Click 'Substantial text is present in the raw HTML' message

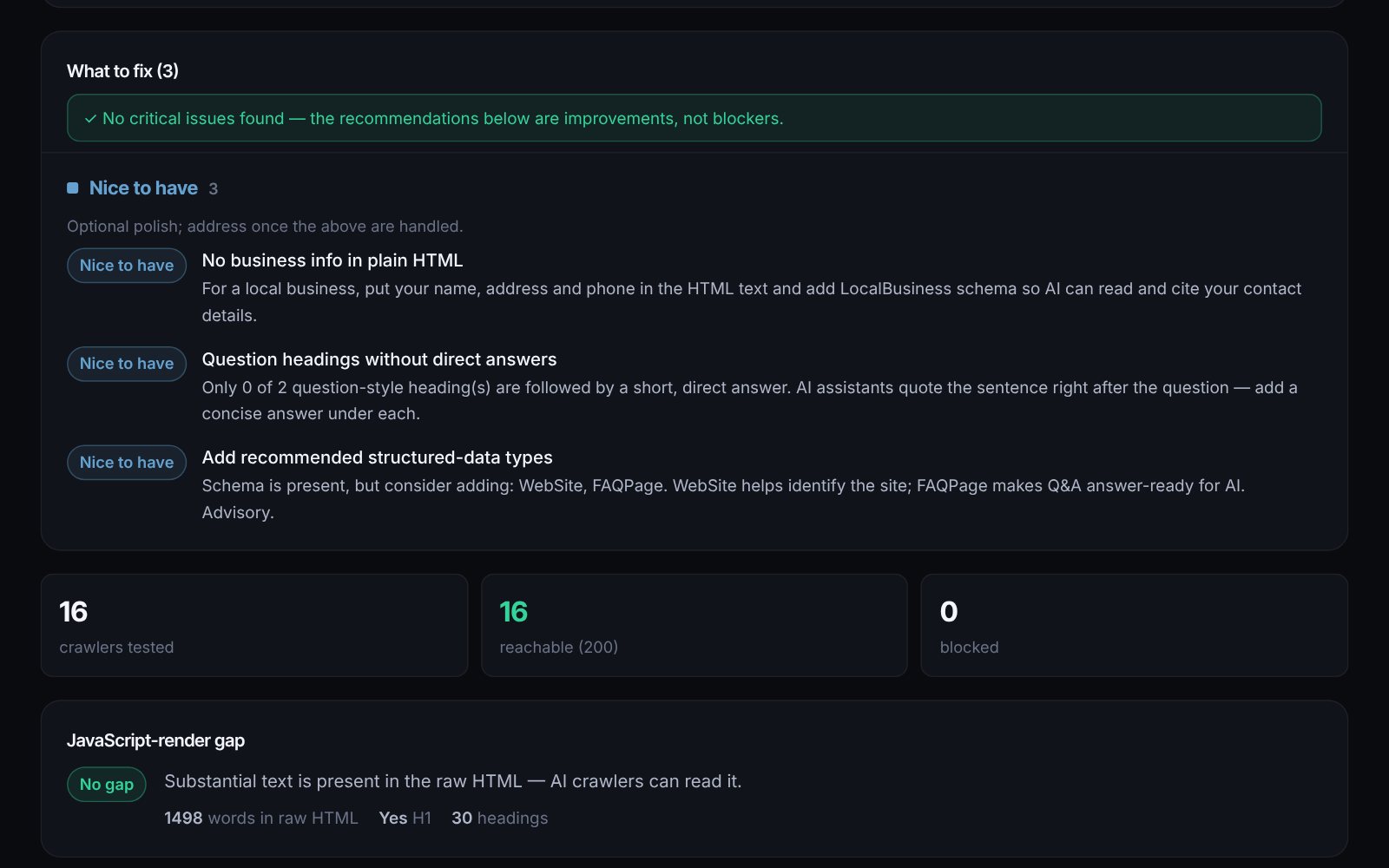[453, 781]
